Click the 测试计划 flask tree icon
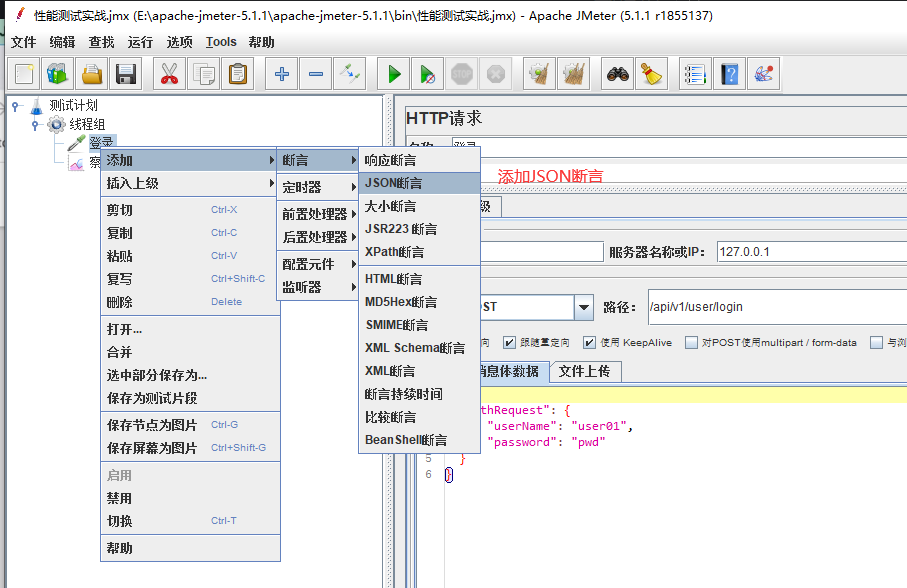The image size is (907, 588). point(36,105)
